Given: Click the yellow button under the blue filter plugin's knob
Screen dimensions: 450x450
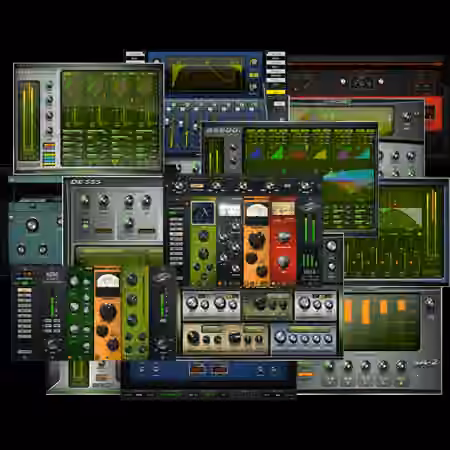Looking at the screenshot, I should tap(253, 75).
